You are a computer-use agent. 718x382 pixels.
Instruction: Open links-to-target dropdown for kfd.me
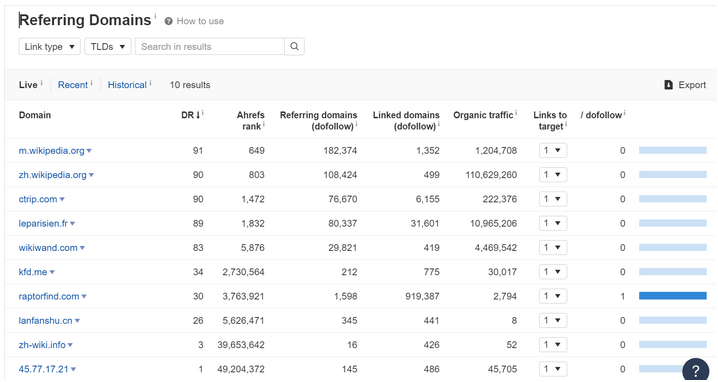553,272
